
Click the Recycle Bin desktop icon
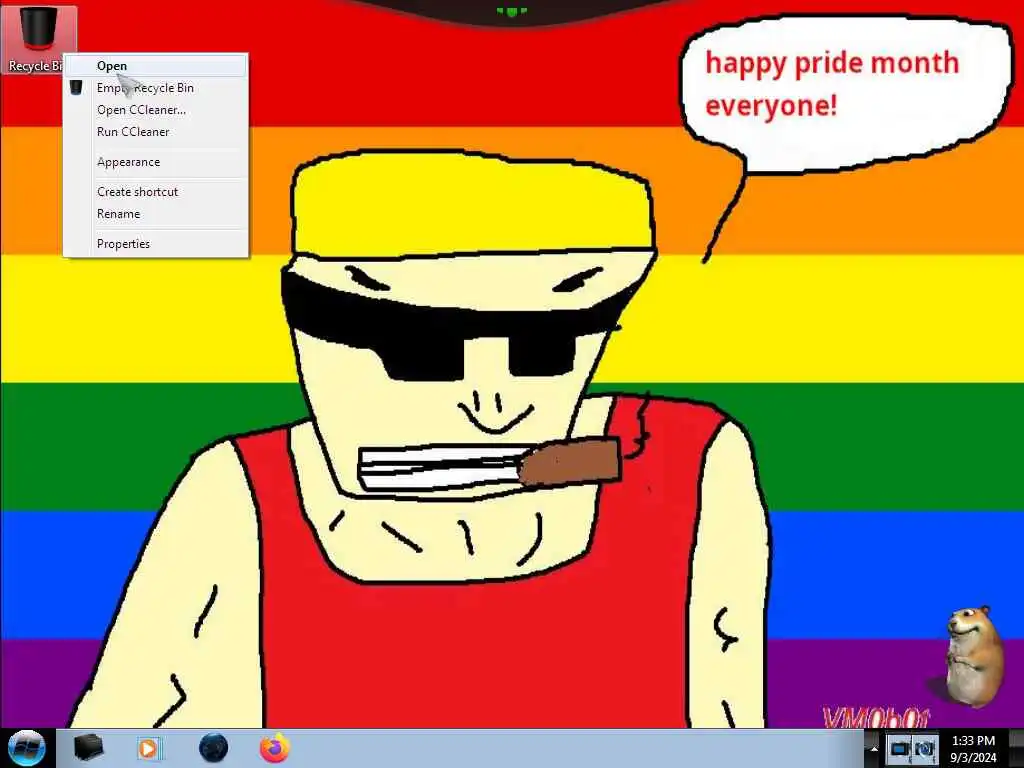point(38,39)
